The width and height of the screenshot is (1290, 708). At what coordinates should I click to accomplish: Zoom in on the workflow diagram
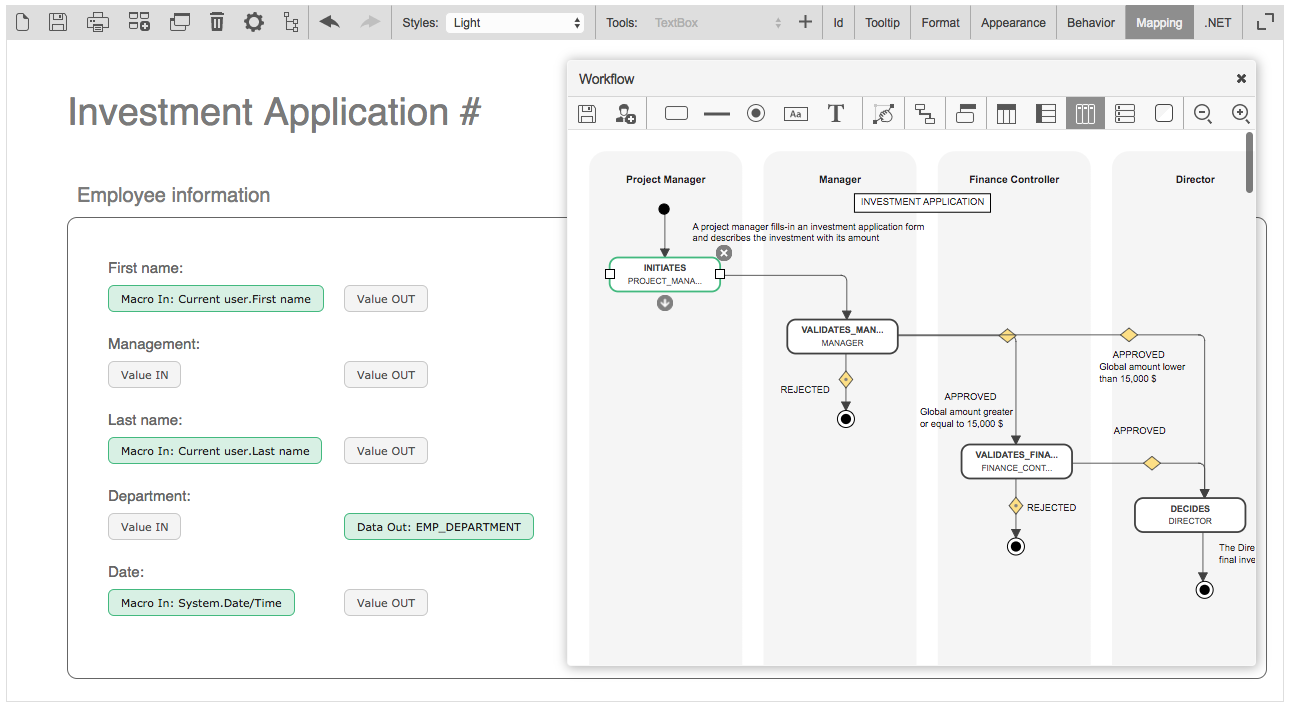coord(1241,114)
